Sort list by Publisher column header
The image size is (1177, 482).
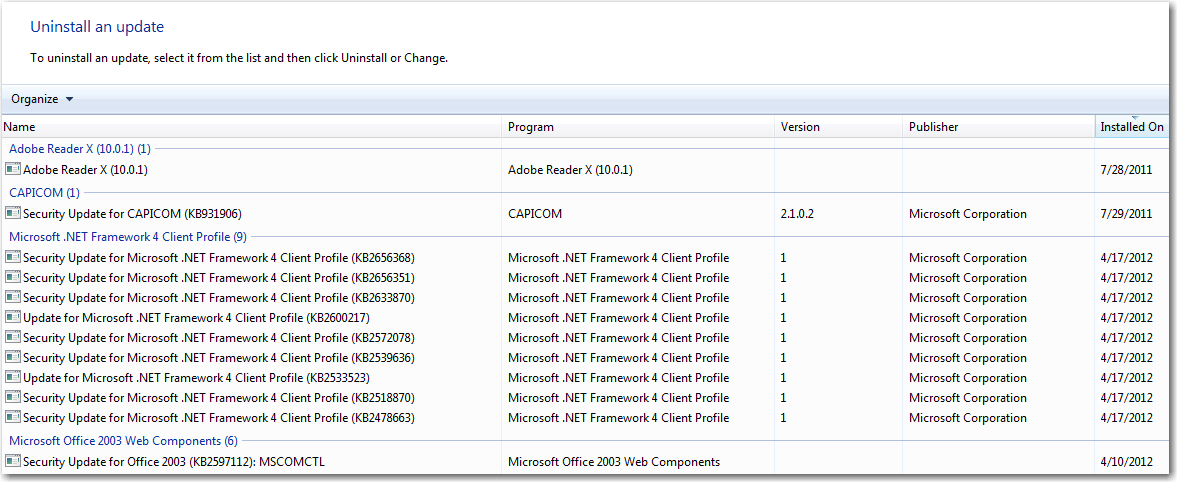click(998, 127)
